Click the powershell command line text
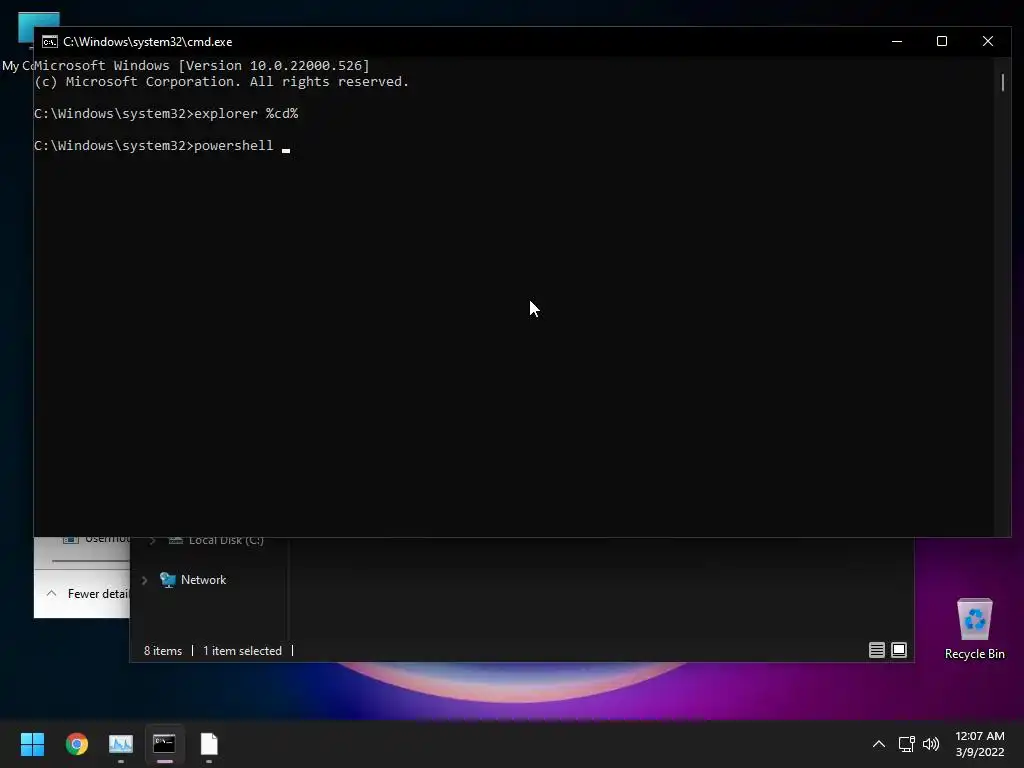1024x768 pixels. pyautogui.click(x=153, y=146)
